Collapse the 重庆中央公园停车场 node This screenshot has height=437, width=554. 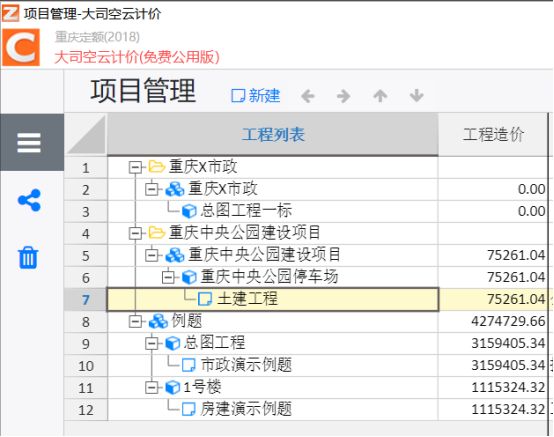(x=168, y=277)
